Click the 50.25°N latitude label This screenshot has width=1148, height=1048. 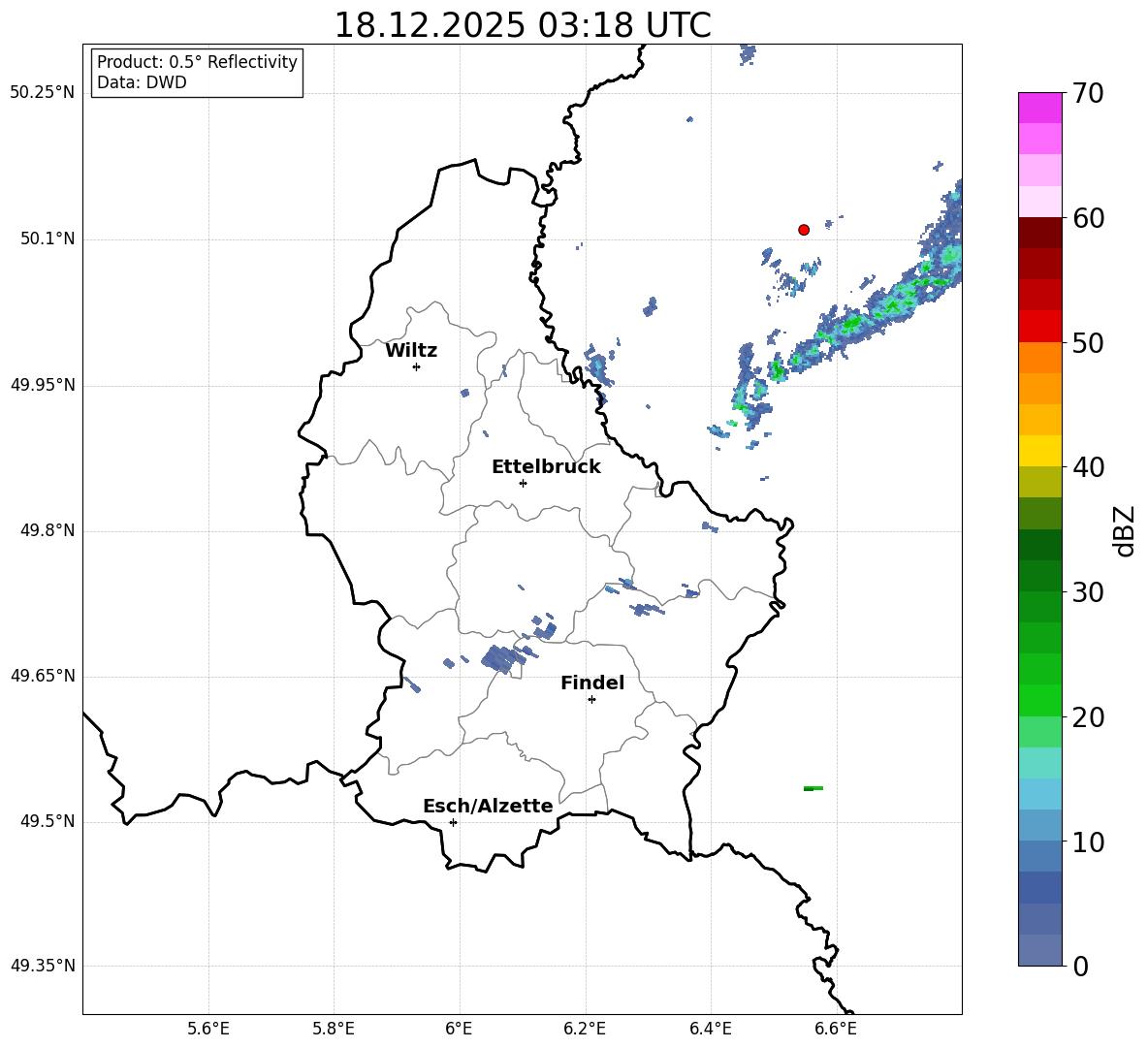[x=43, y=93]
